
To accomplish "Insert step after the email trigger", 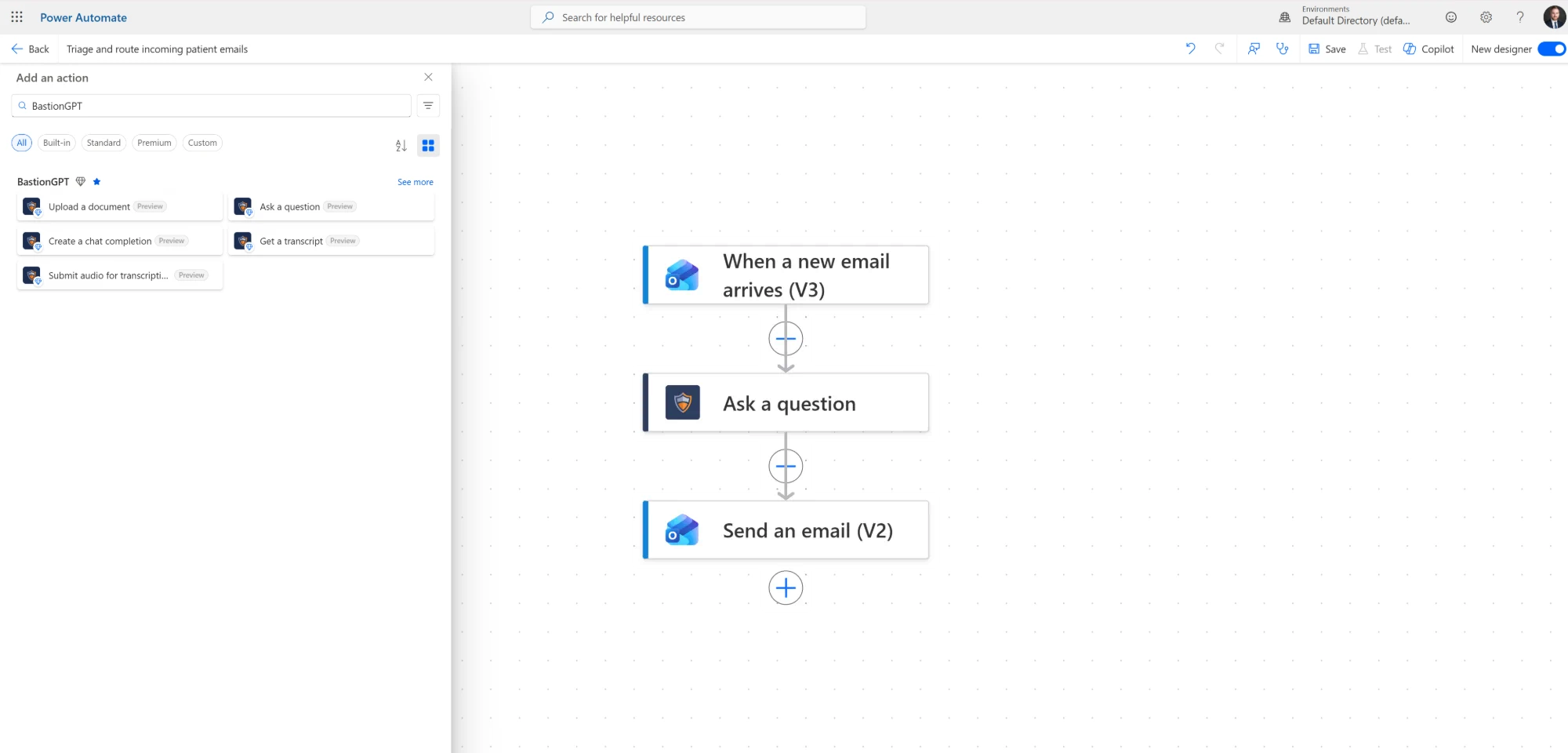I will pos(786,339).
